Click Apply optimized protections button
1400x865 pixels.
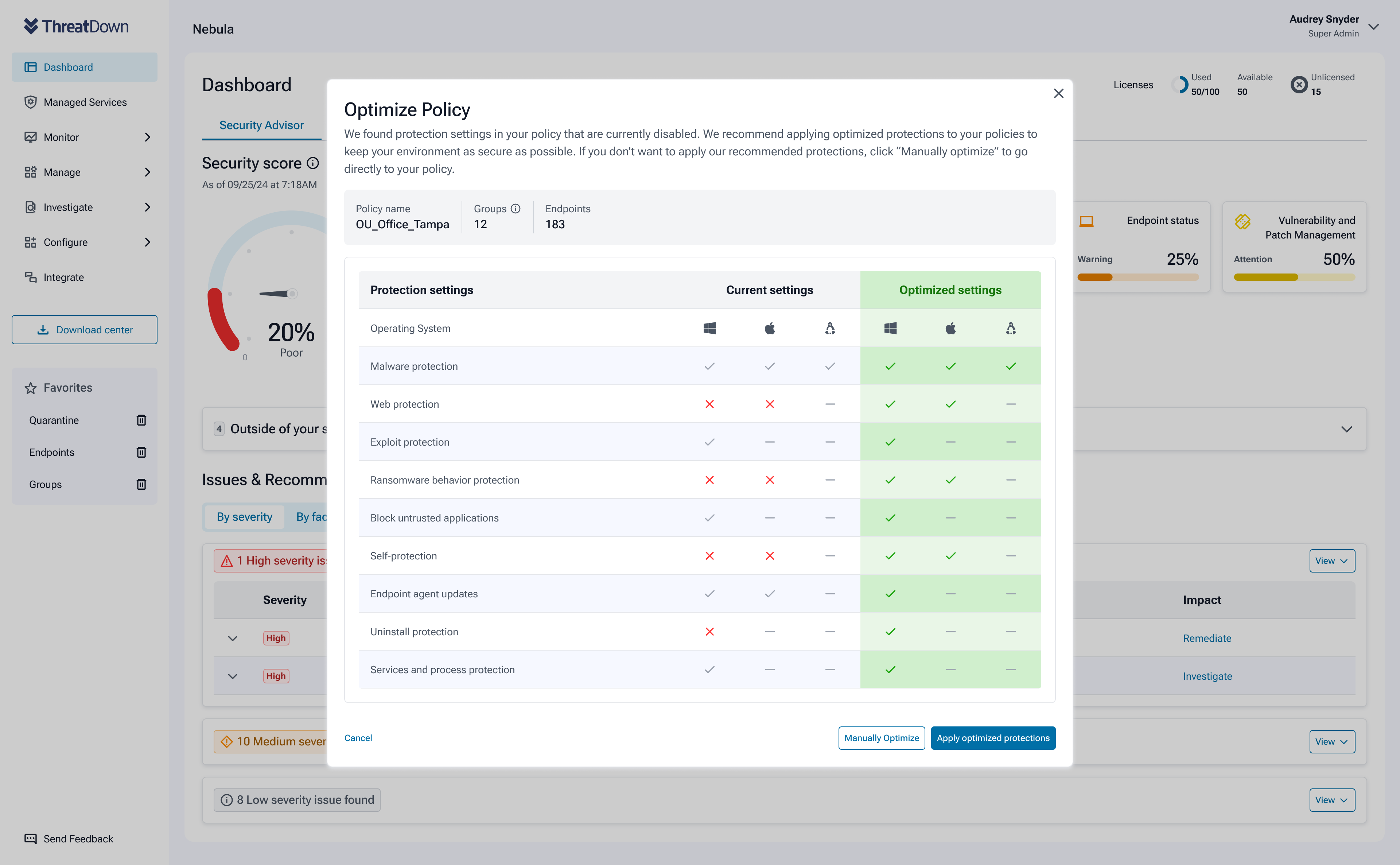pos(993,738)
